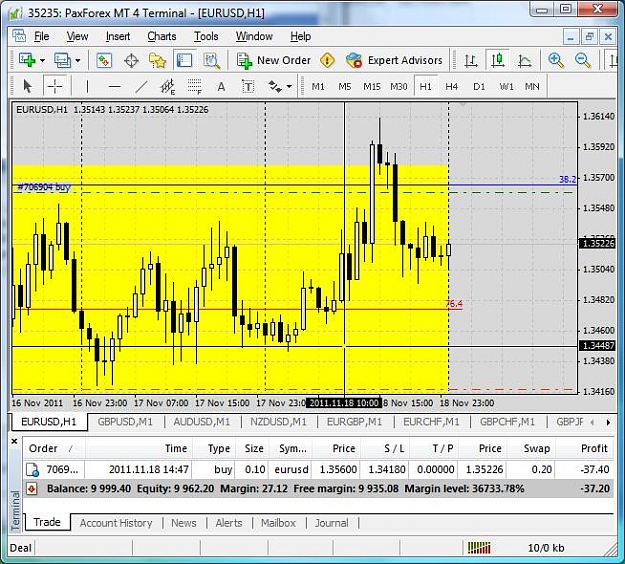Viewport: 625px width, 564px height.
Task: Switch to M30 timeframe
Action: (399, 86)
